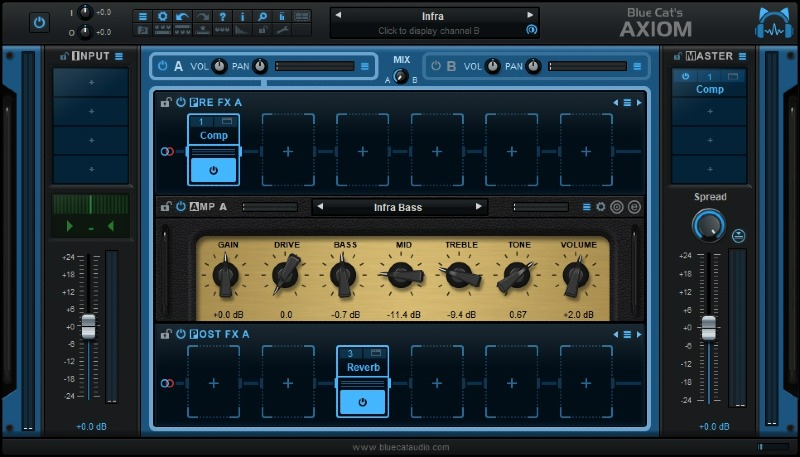The height and width of the screenshot is (457, 800).
Task: Click the Blue Cat headphones cat logo
Action: [773, 23]
